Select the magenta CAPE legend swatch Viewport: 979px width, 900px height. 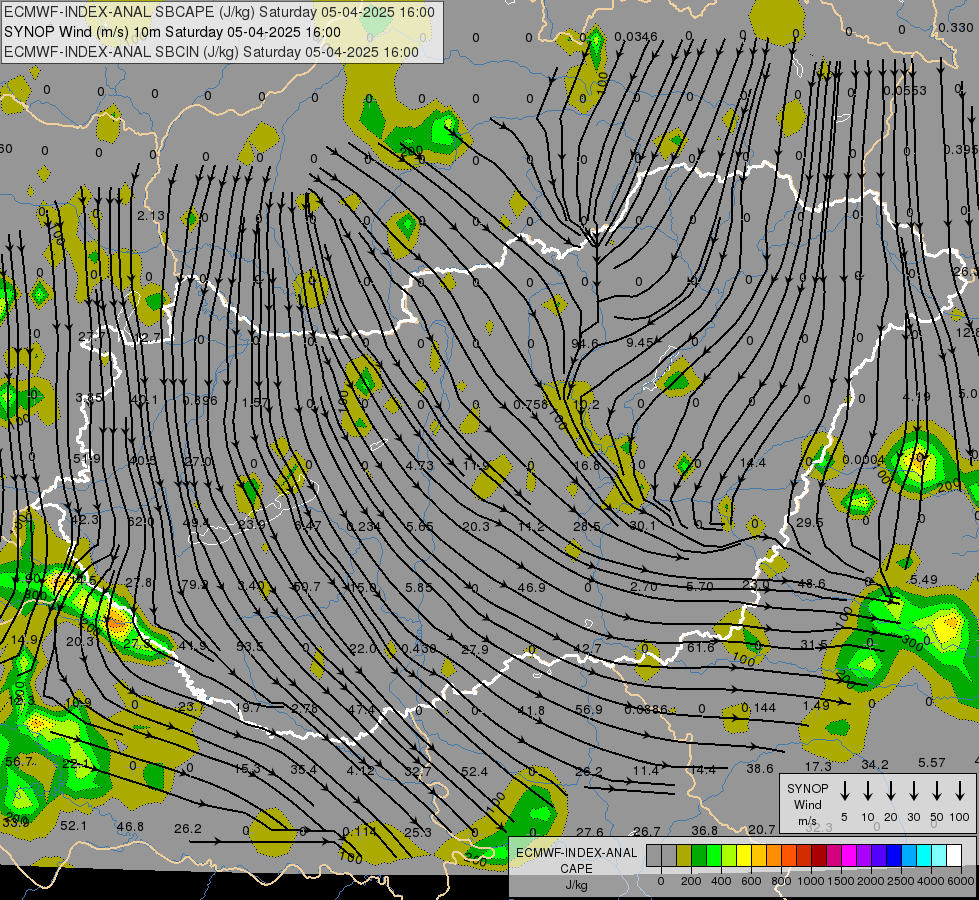click(x=849, y=856)
